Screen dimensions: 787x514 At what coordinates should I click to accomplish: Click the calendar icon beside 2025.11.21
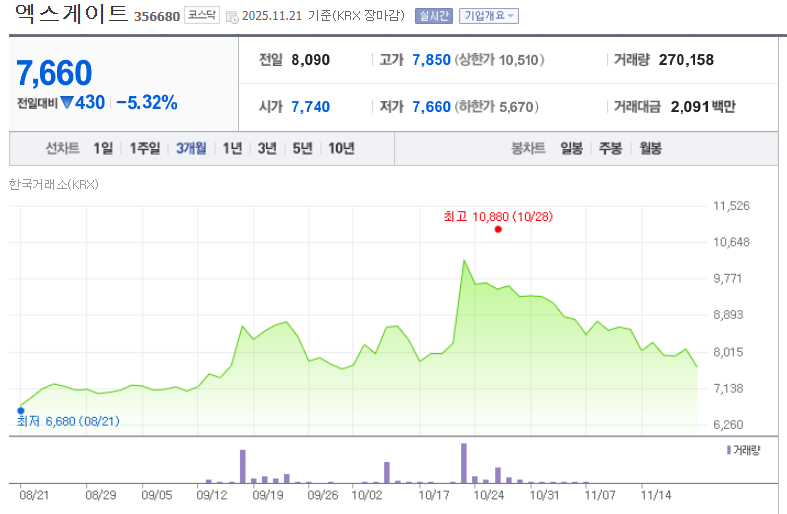(232, 17)
